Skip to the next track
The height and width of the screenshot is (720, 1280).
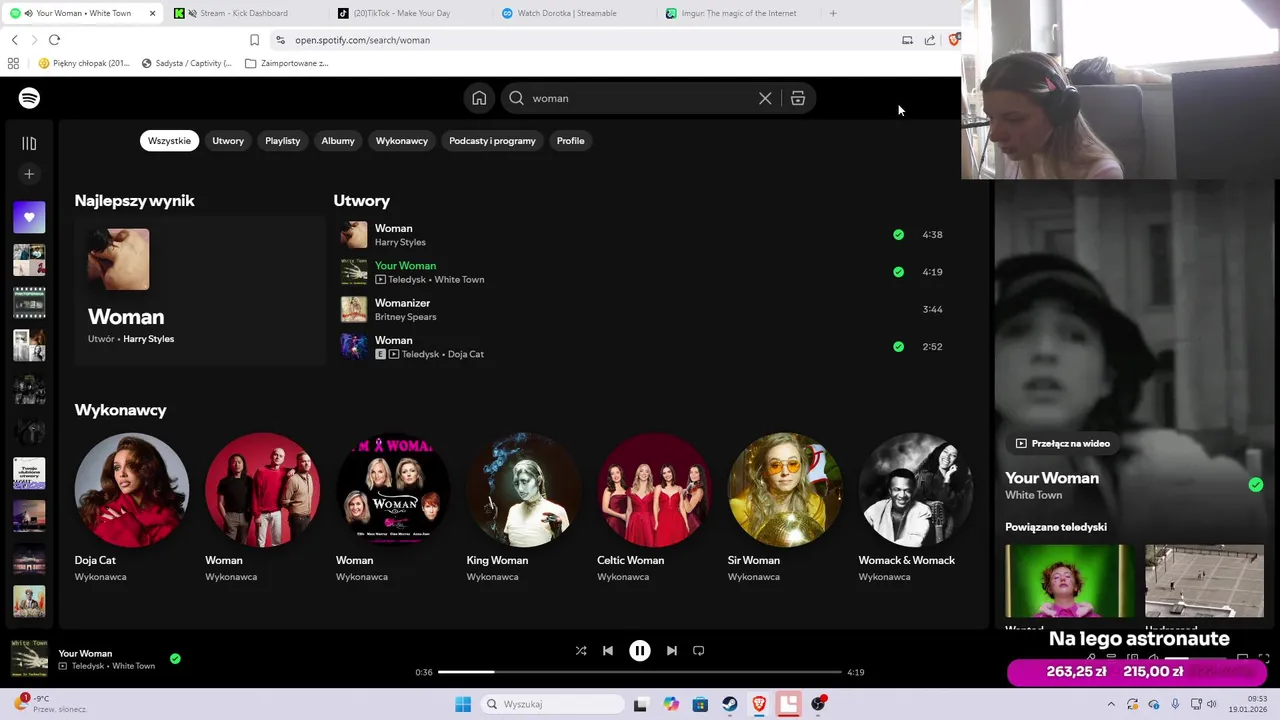[x=672, y=650]
